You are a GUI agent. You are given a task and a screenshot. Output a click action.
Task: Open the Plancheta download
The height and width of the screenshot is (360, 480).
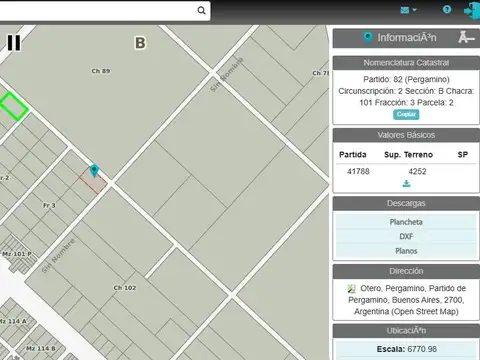[406, 222]
